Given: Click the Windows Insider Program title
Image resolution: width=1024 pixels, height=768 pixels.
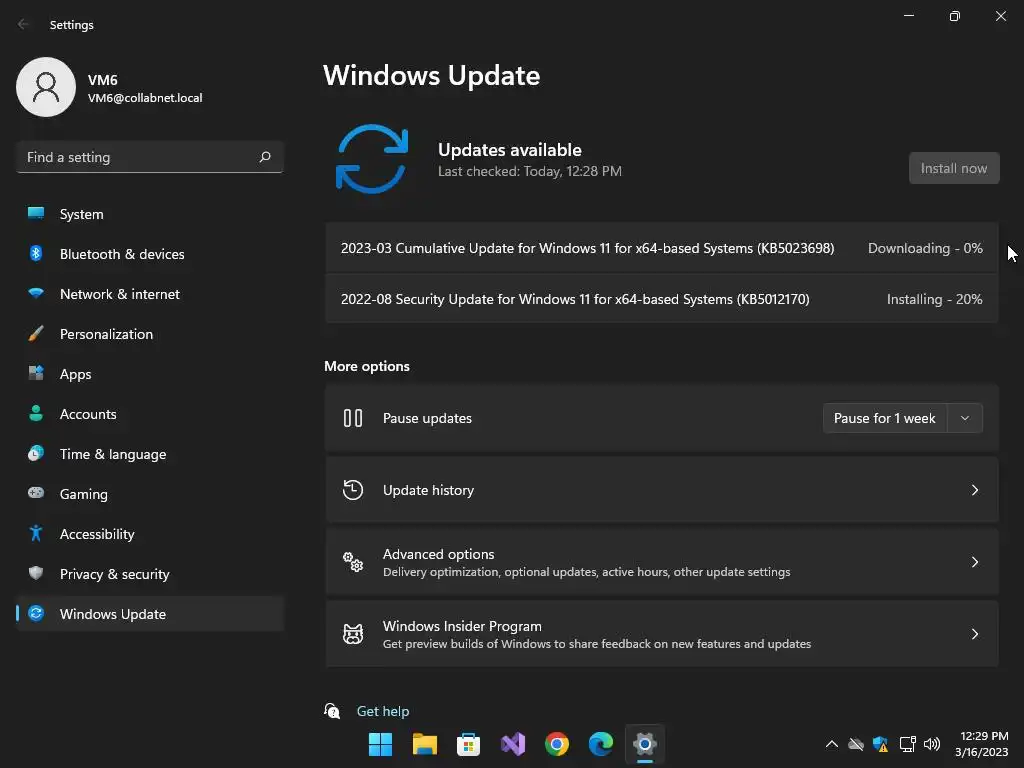Looking at the screenshot, I should (462, 626).
